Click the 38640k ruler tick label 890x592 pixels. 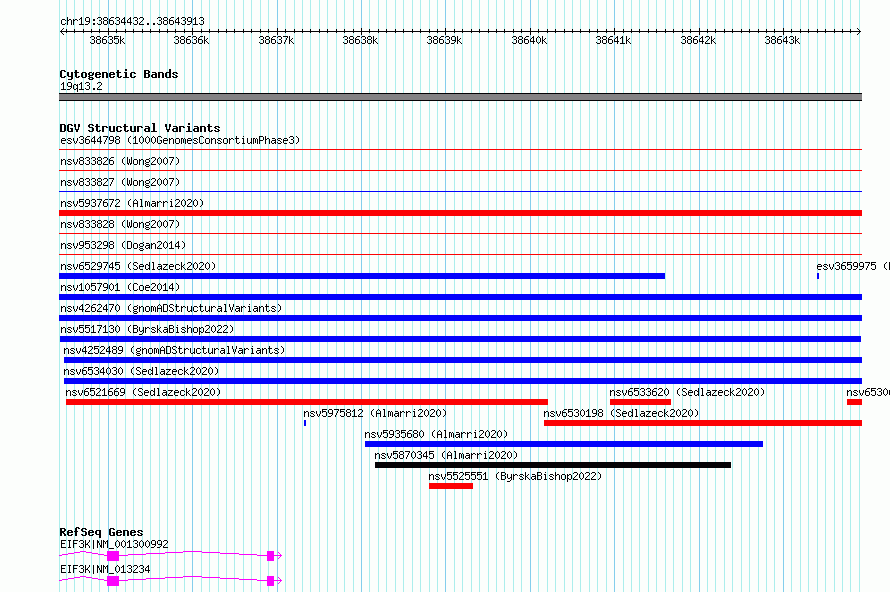[x=529, y=40]
